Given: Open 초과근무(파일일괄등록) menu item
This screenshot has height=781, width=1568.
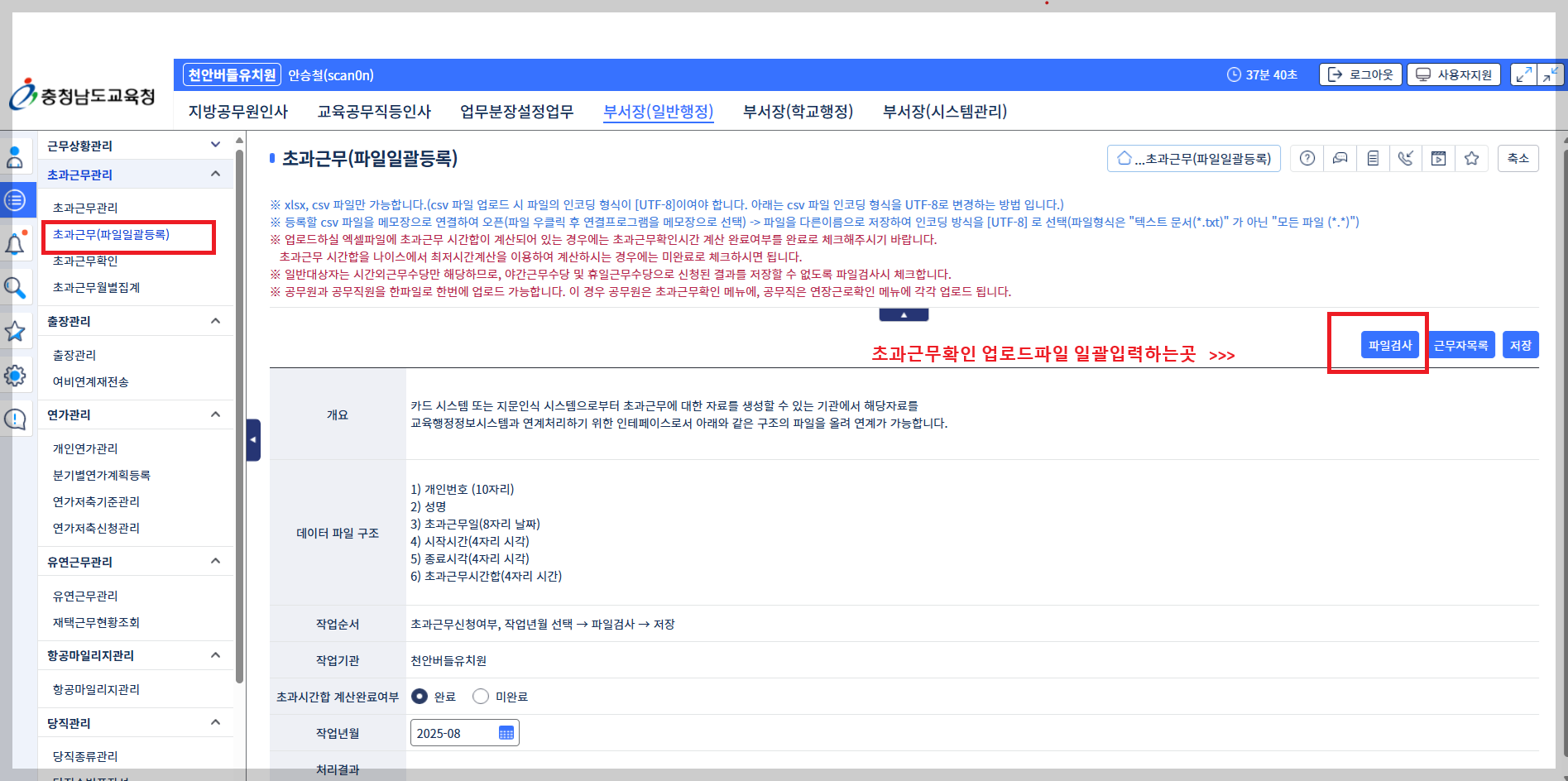Looking at the screenshot, I should coord(111,234).
